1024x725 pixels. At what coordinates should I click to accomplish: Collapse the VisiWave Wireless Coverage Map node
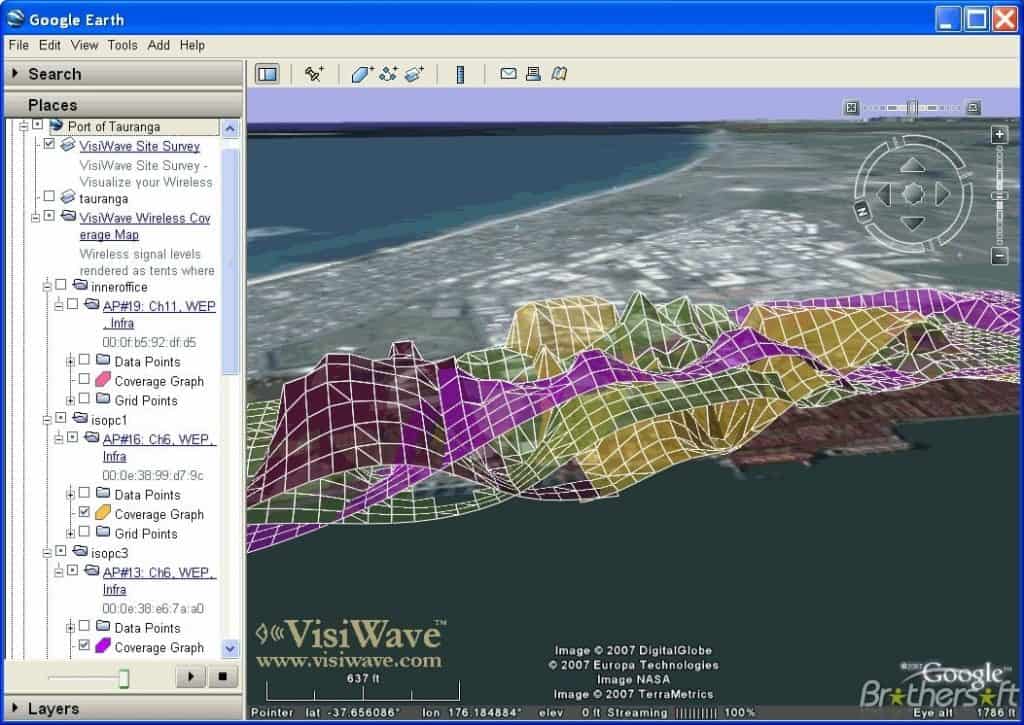pos(35,217)
